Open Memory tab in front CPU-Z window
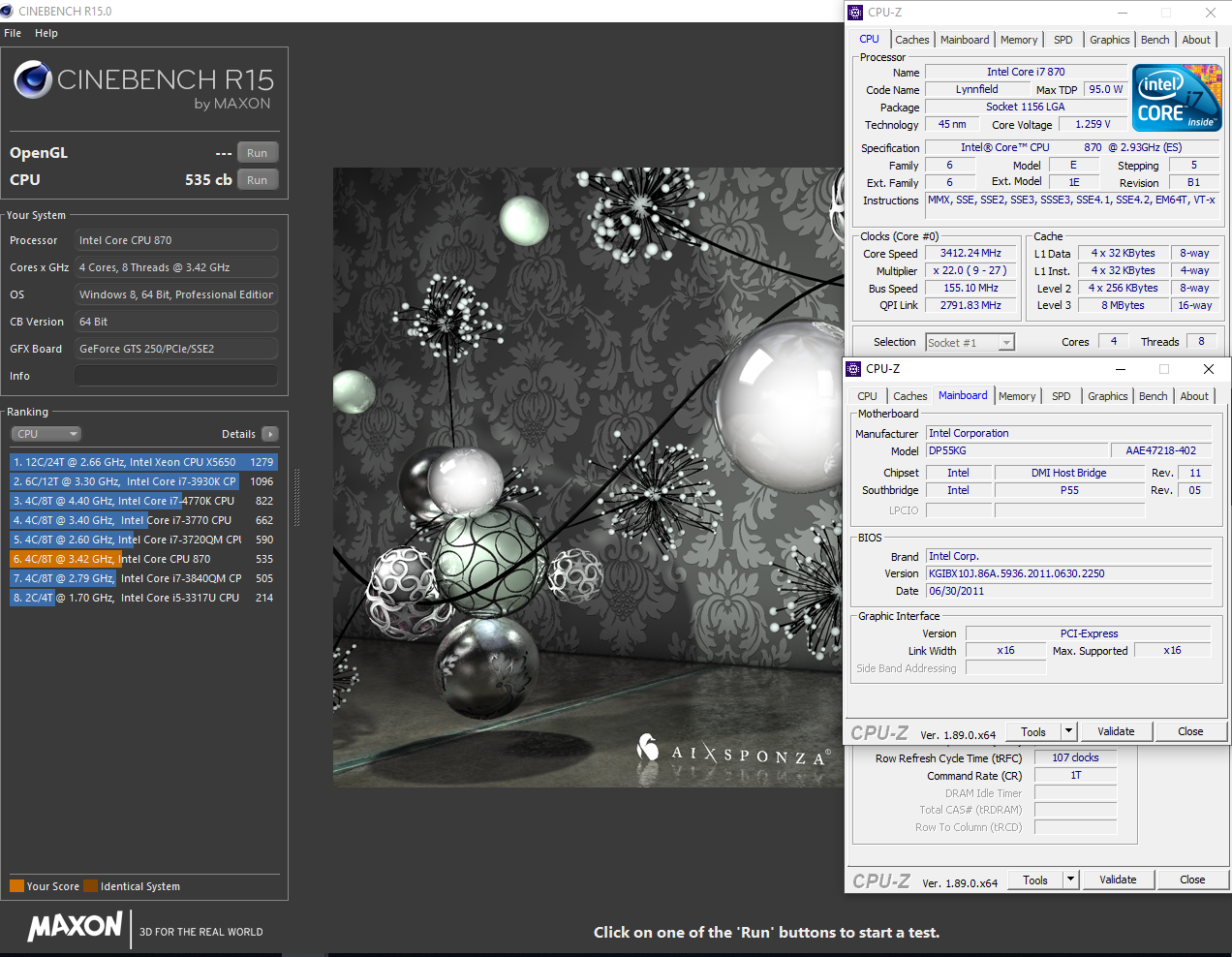 [x=1017, y=396]
